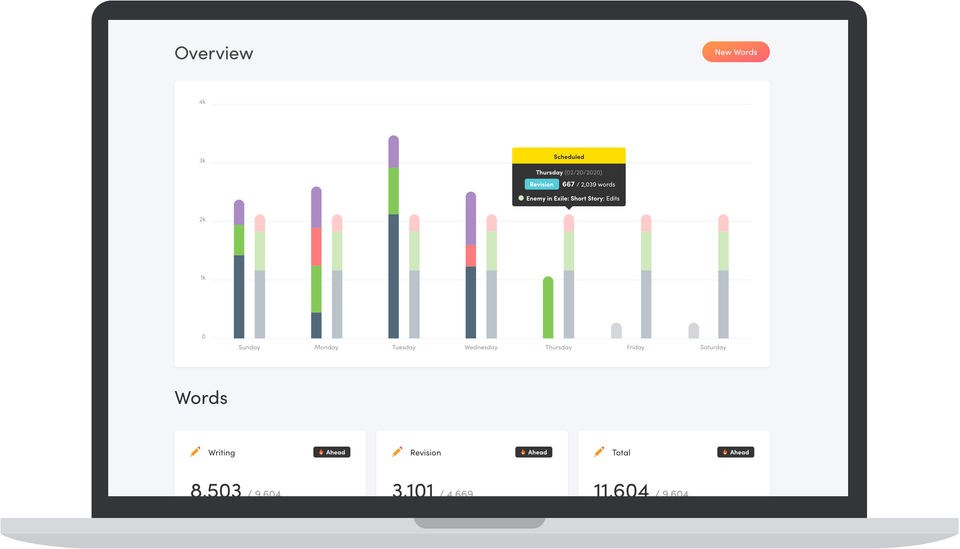This screenshot has width=960, height=549.
Task: Select Monday's red bar segment
Action: [316, 247]
